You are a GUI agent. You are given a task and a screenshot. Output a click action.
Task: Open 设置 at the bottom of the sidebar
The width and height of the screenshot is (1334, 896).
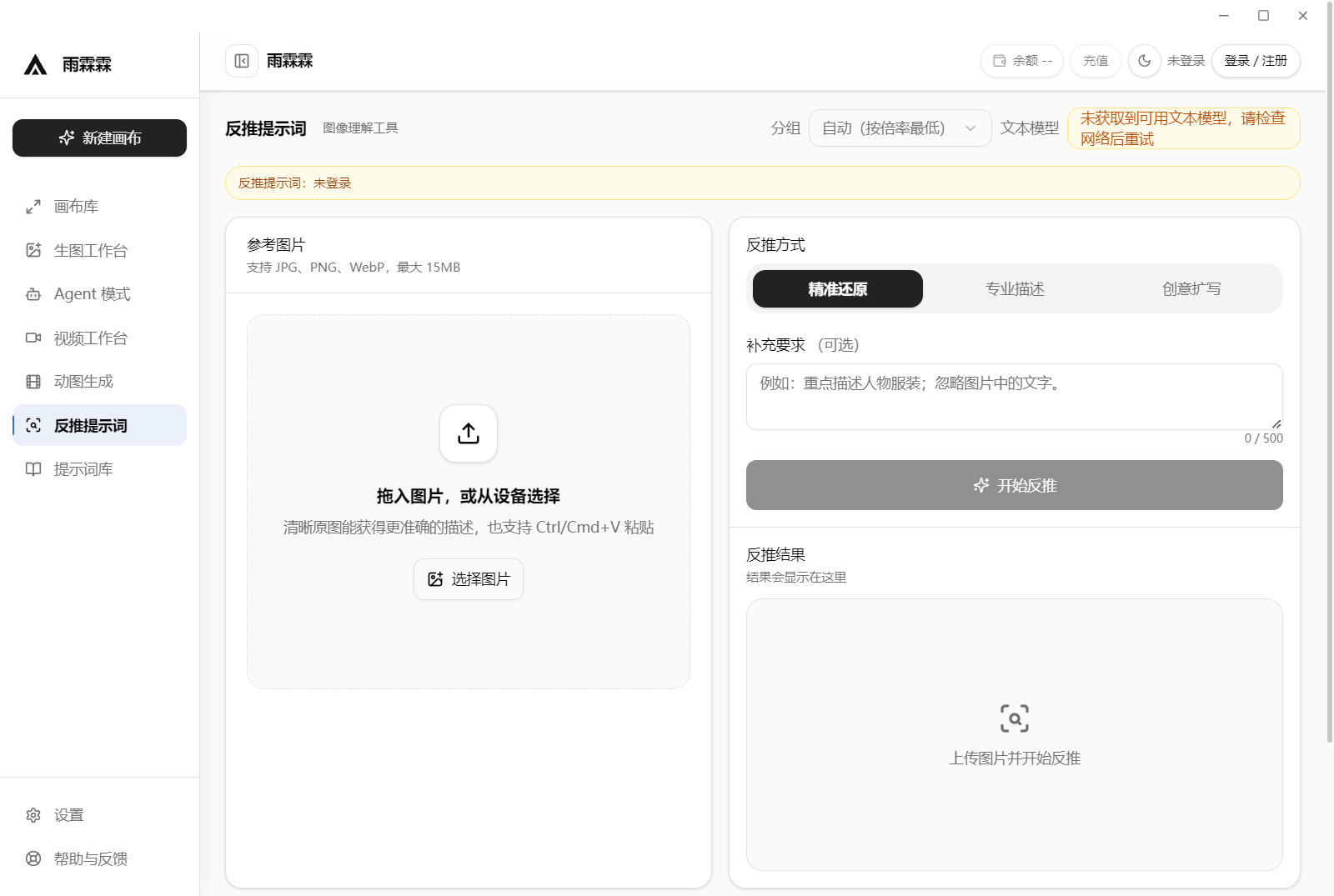click(x=99, y=815)
